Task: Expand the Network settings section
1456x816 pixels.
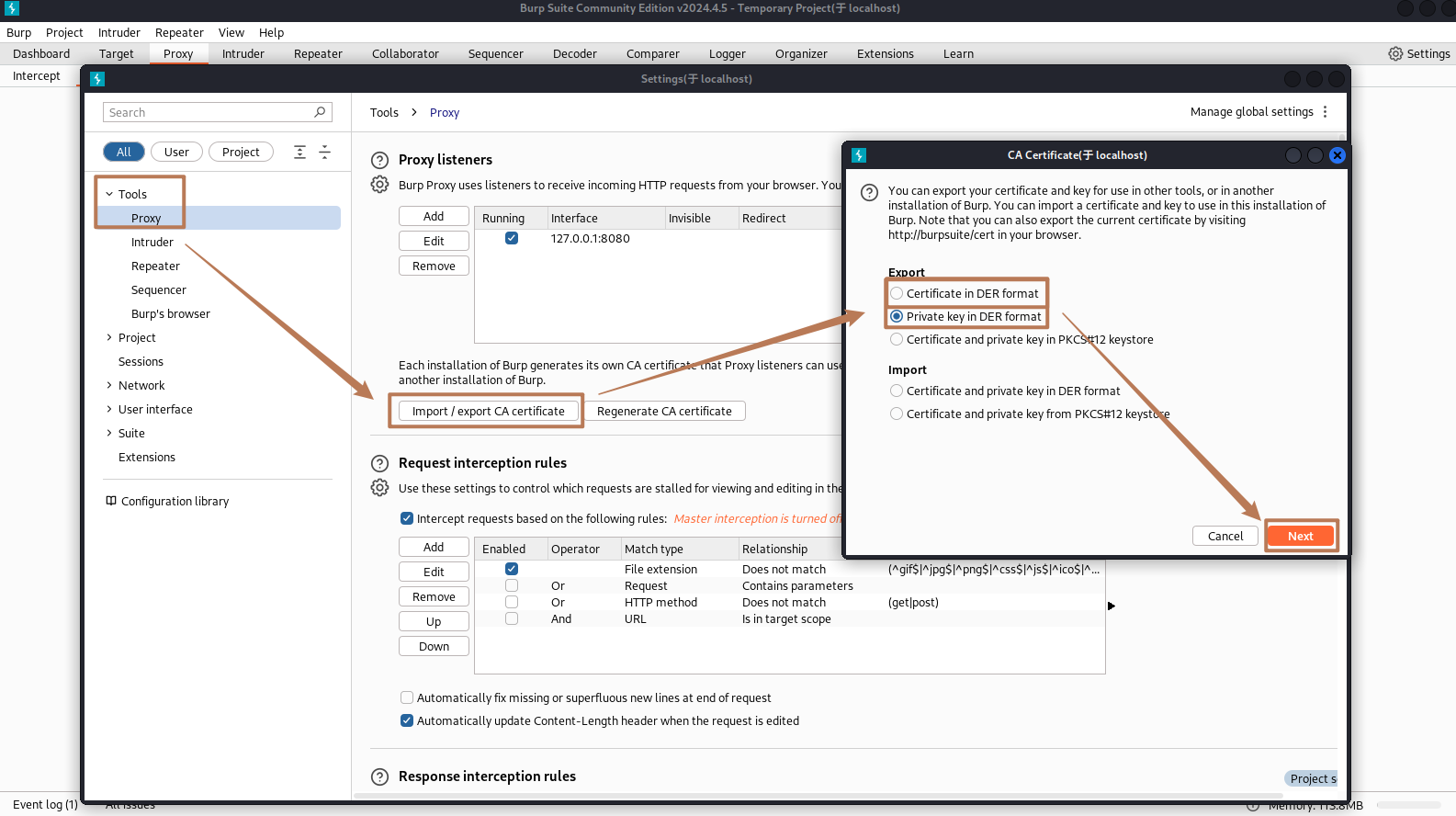Action: [109, 385]
